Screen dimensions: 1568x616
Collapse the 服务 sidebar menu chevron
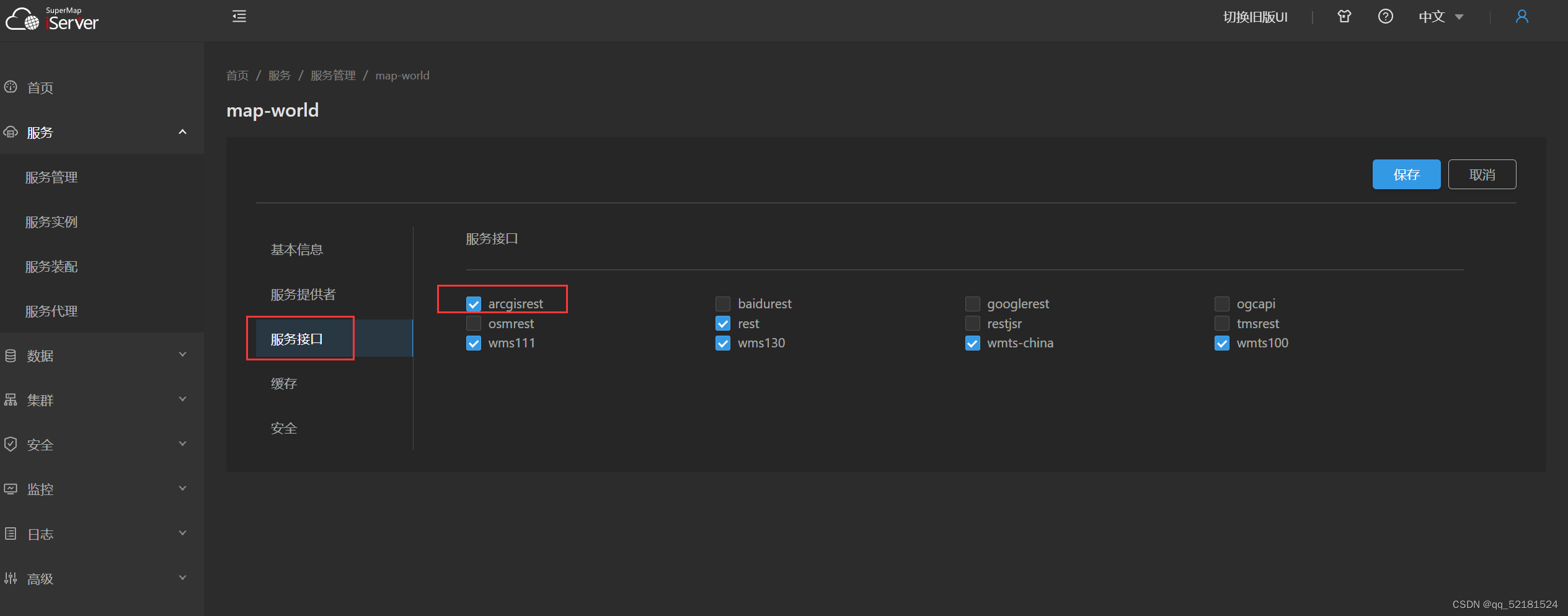(x=182, y=132)
